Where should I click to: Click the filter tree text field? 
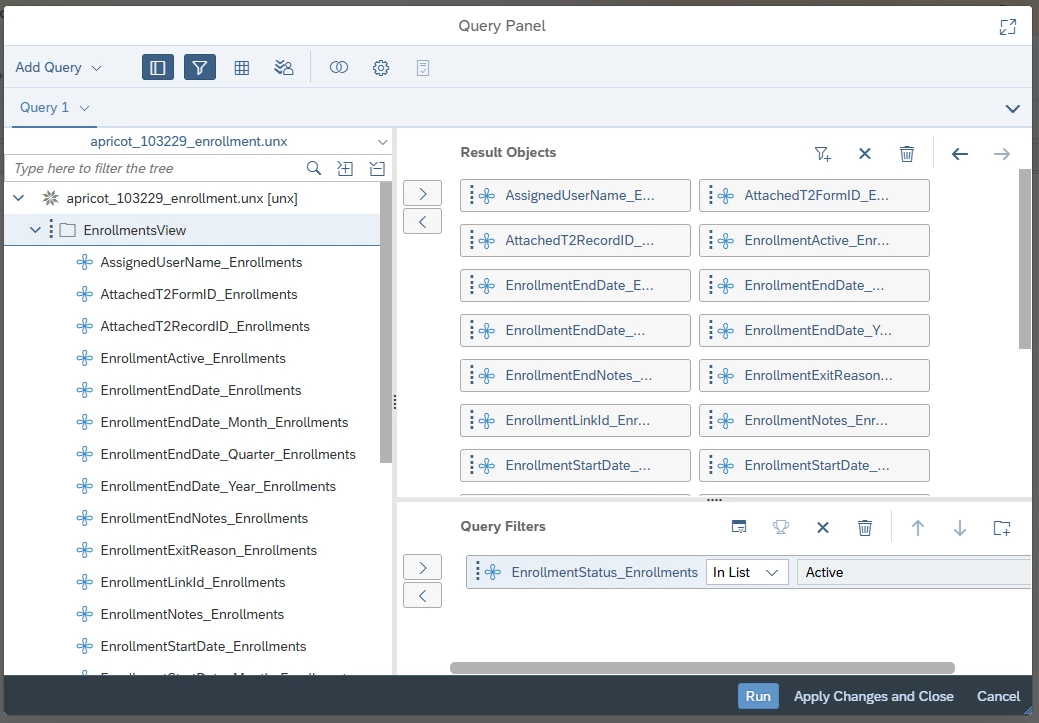pos(156,168)
